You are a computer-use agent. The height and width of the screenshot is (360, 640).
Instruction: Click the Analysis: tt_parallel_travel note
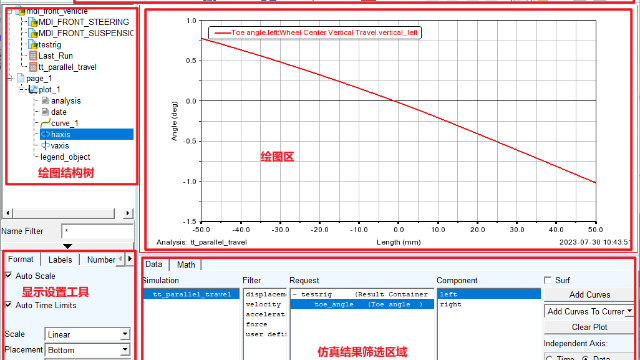[x=202, y=242]
